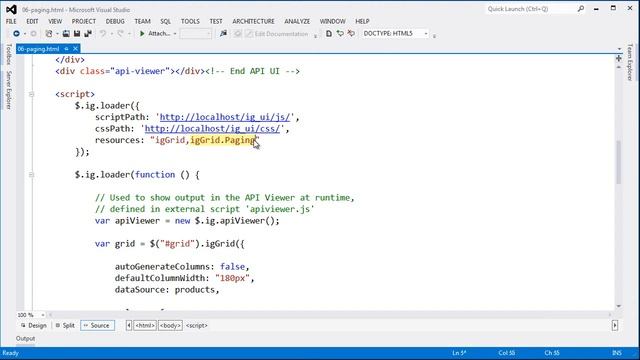Click the red arrow icon left of DOCTYPE
The image size is (640, 360).
click(351, 33)
